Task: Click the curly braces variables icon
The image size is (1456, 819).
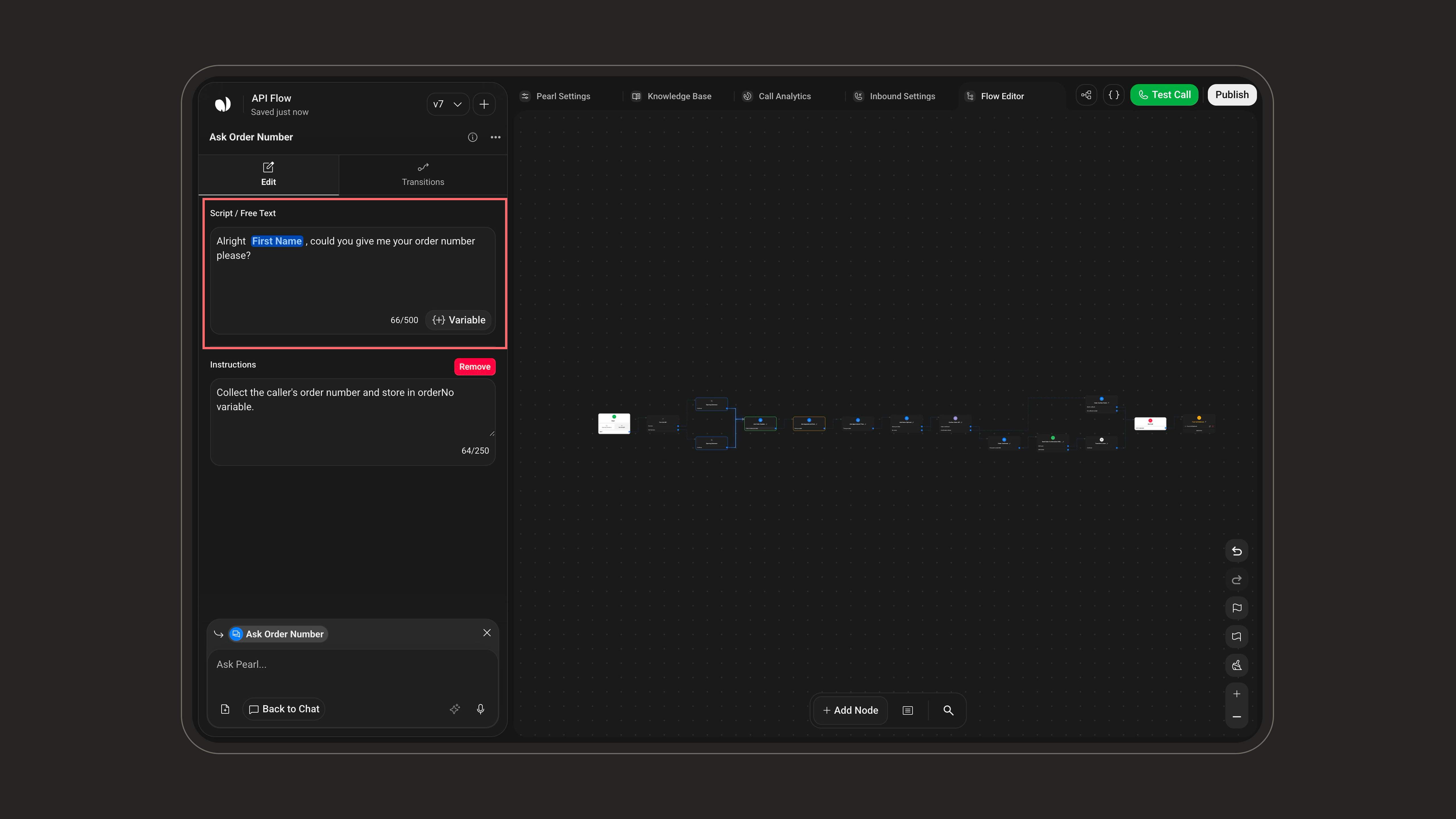Action: pyautogui.click(x=1114, y=95)
